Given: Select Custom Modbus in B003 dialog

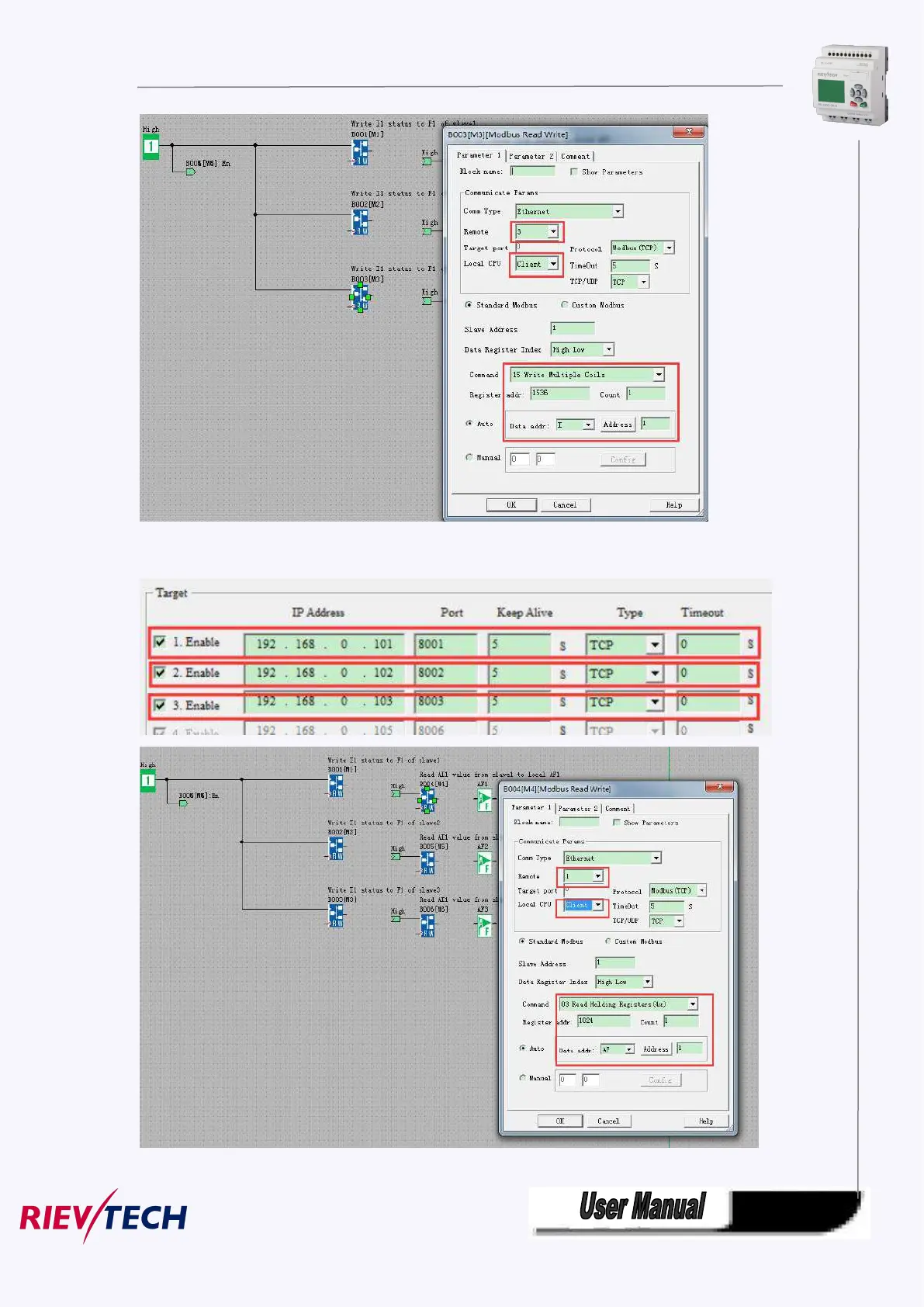Looking at the screenshot, I should click(x=565, y=305).
